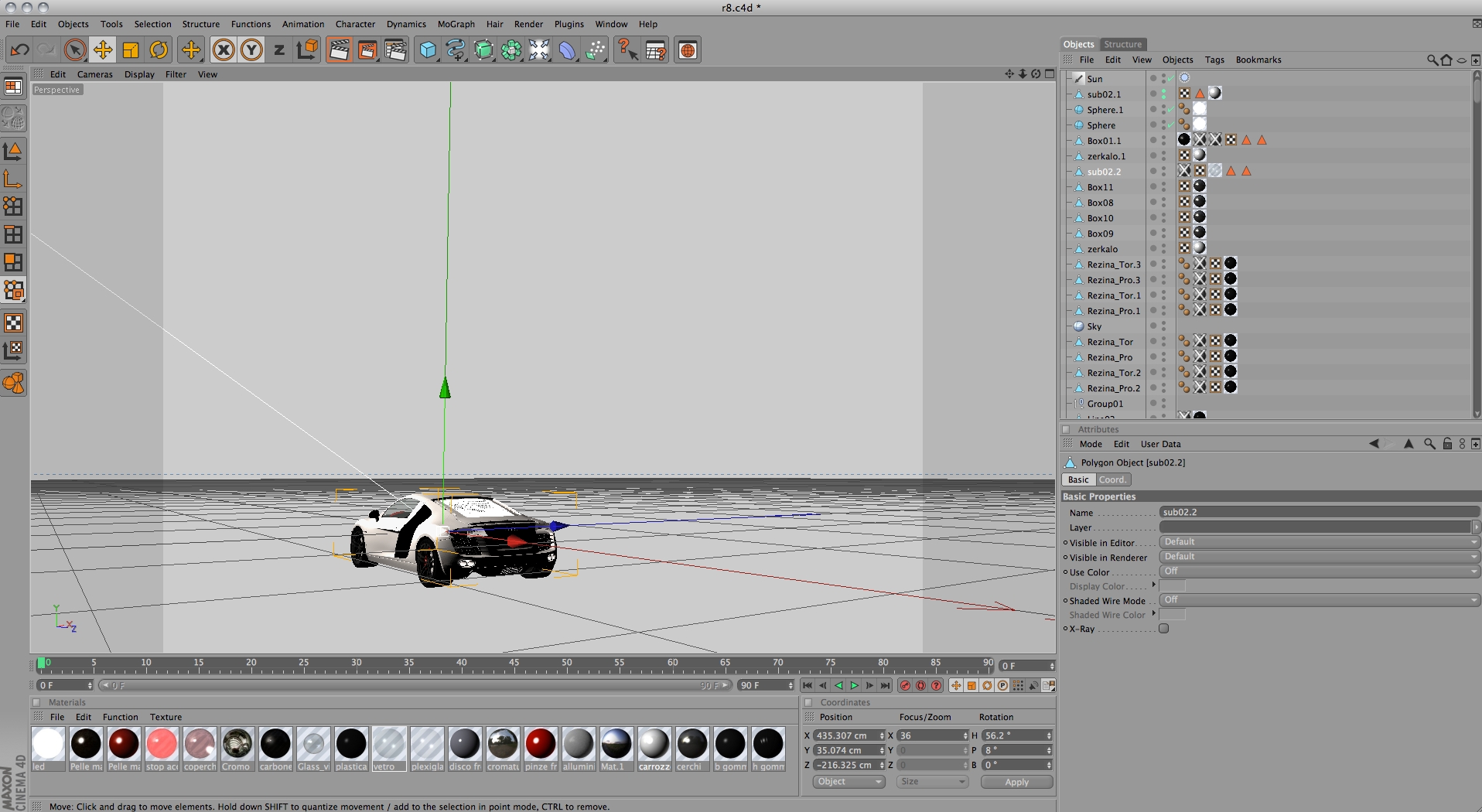Add a Cube primitive object

428,50
